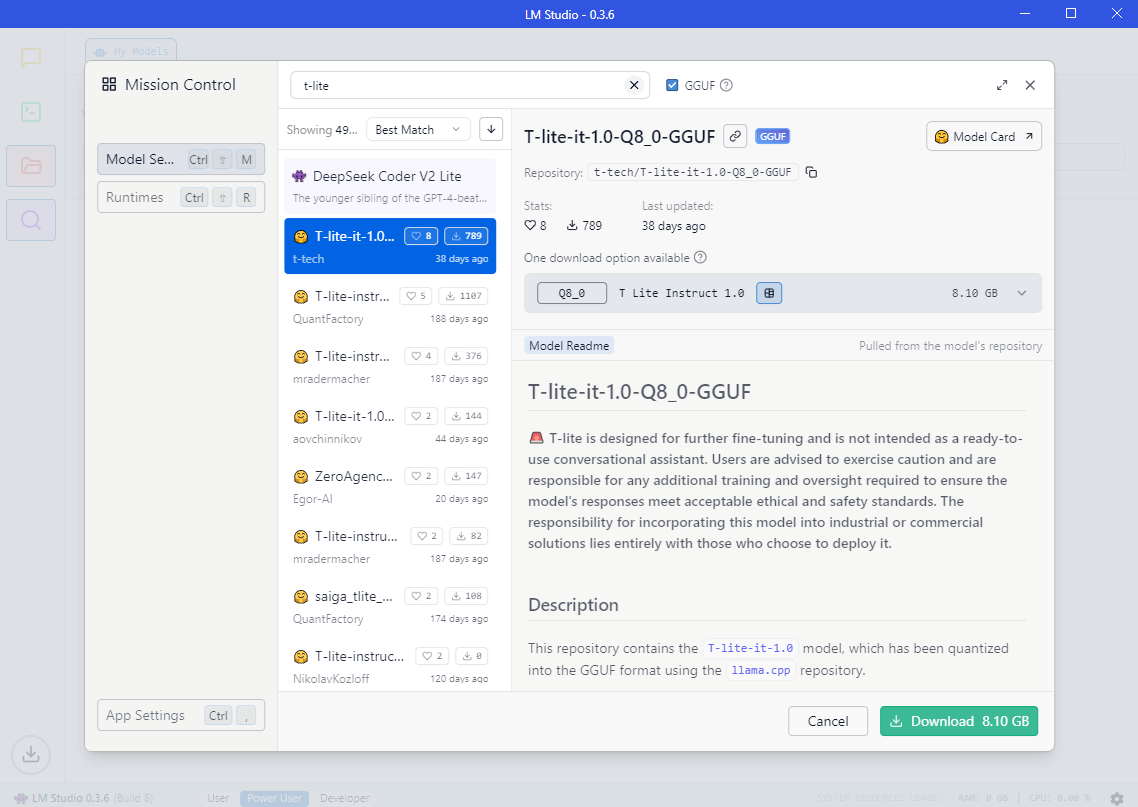
Task: Click the GPU offload icon beside T Lite Instruct
Action: pos(769,293)
